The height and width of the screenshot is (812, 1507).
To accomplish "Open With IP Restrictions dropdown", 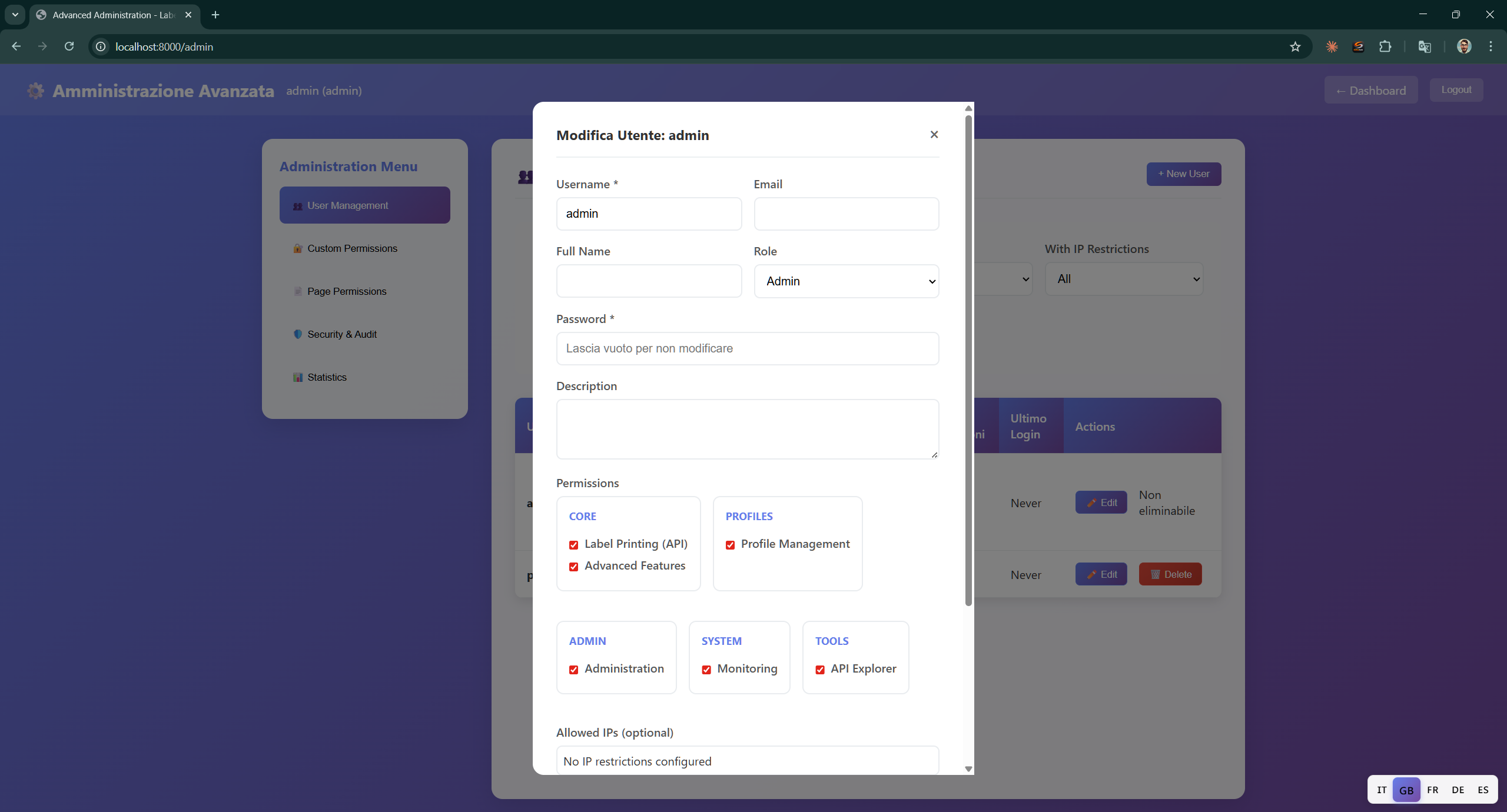I will pyautogui.click(x=1124, y=279).
